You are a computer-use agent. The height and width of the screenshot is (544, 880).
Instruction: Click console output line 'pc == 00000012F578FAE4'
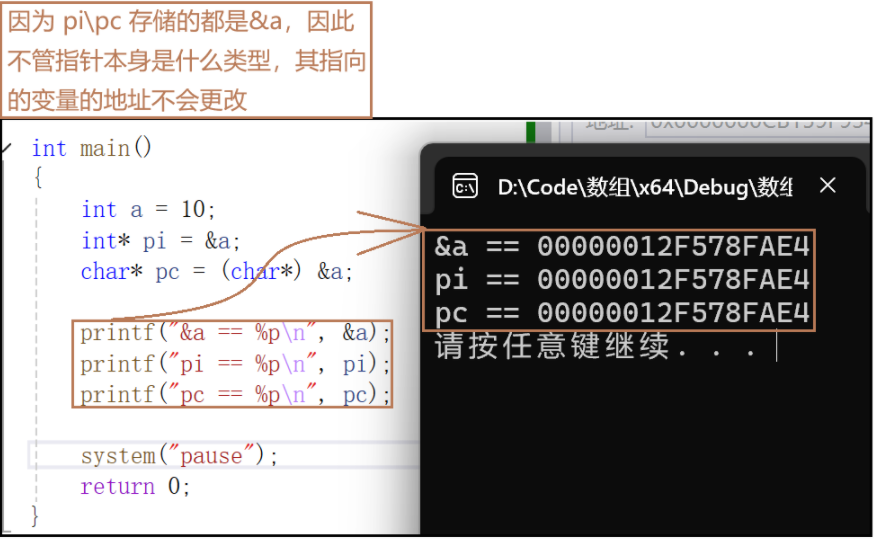[x=622, y=313]
